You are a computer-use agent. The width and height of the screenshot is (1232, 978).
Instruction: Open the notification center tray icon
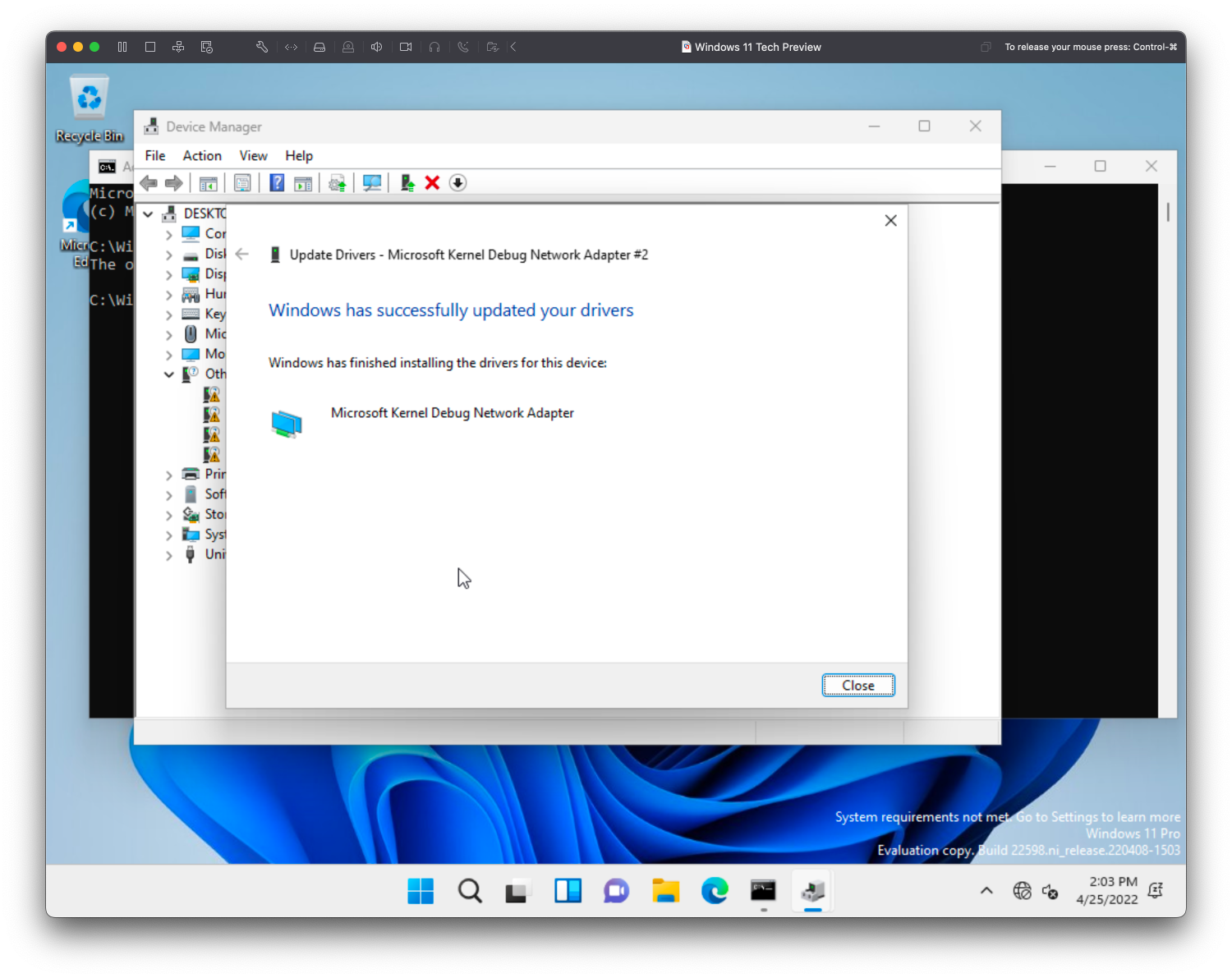click(x=1155, y=890)
